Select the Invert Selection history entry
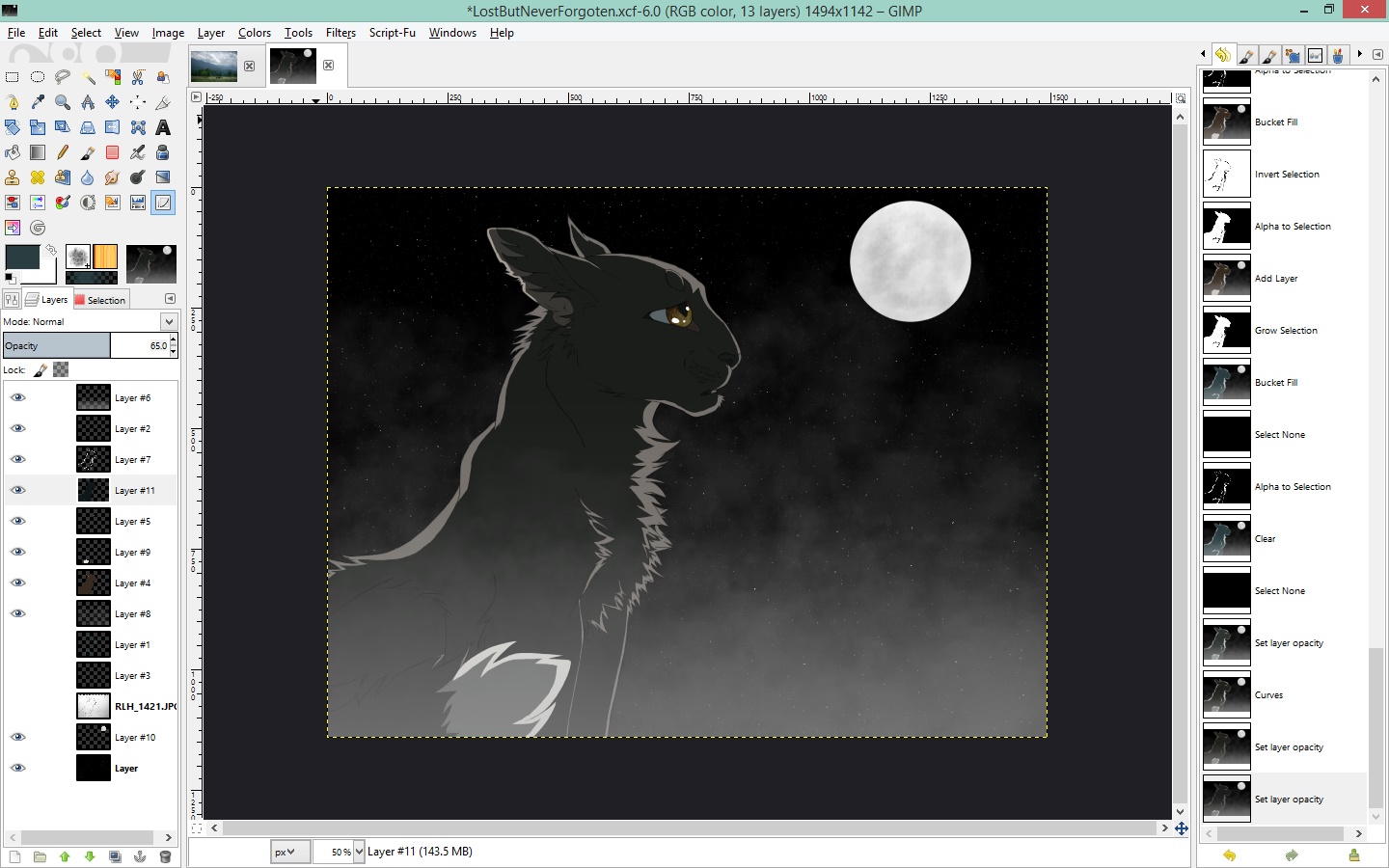The image size is (1389, 868). 1284,175
